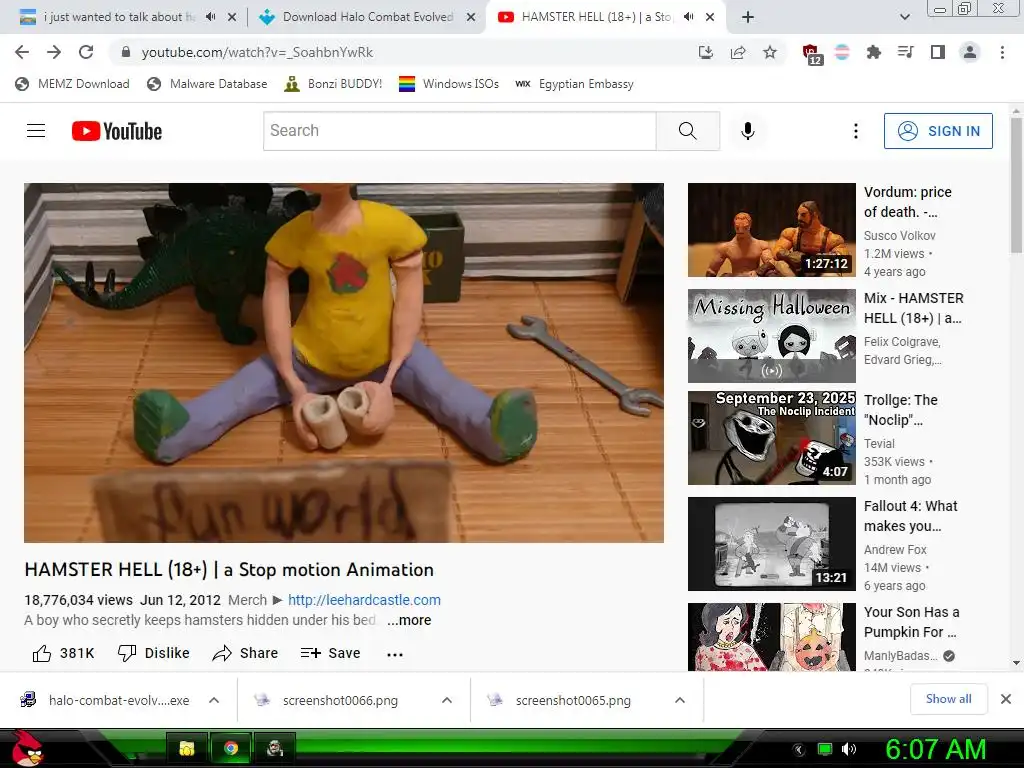
Task: Open Fallout 4 video thumbnail
Action: pyautogui.click(x=771, y=544)
